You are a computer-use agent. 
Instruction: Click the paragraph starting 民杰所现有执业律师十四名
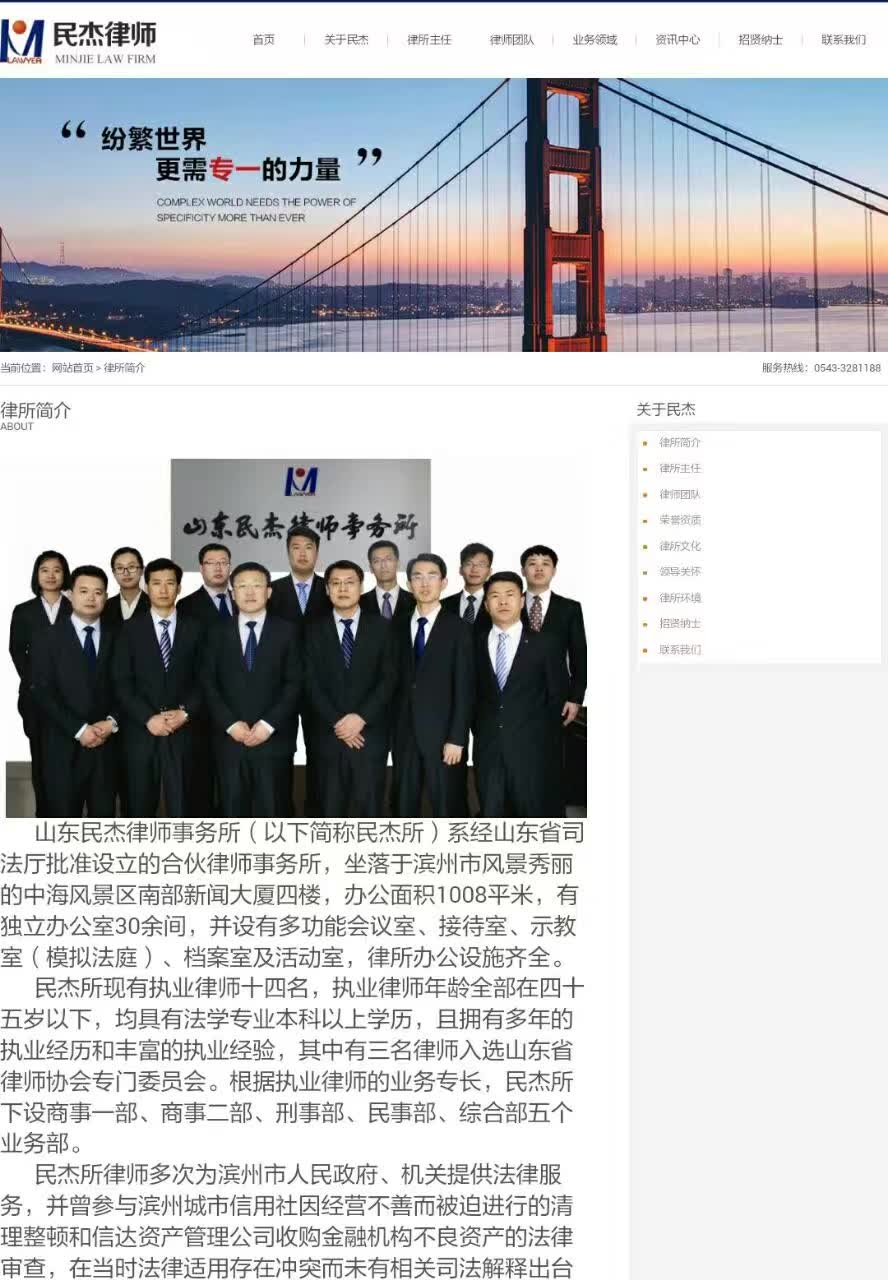[292, 1065]
